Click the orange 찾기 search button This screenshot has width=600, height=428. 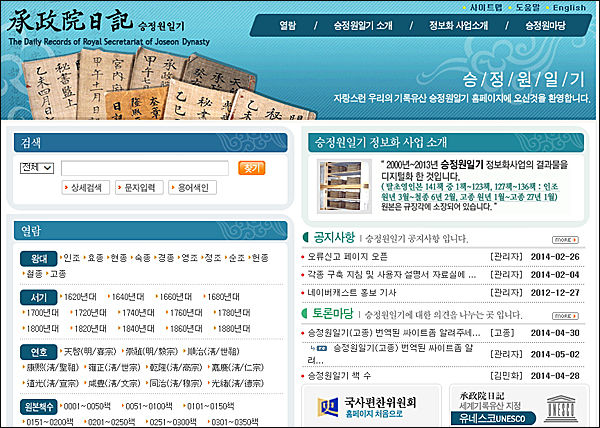click(251, 168)
